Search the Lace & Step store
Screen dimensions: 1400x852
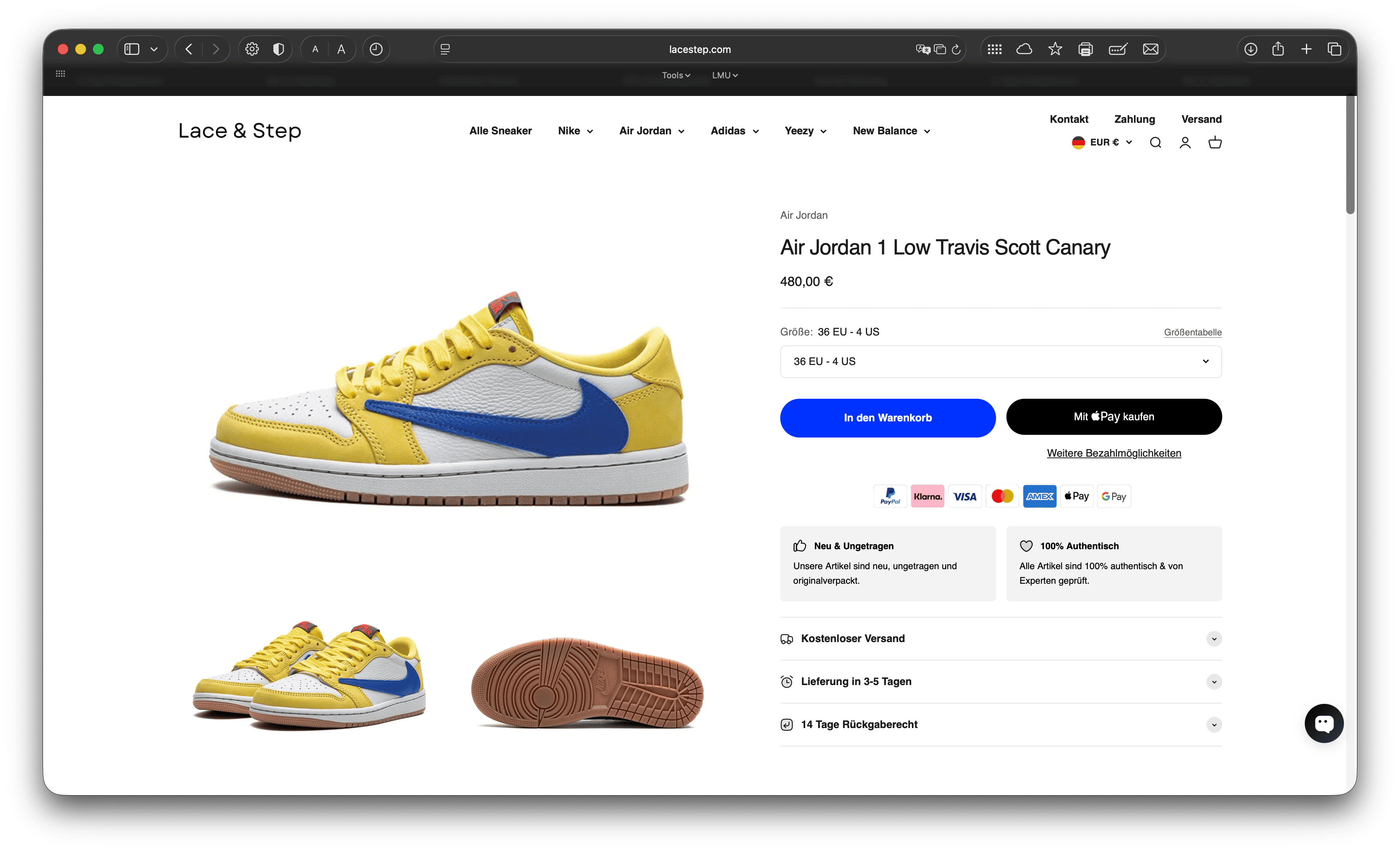point(1156,142)
